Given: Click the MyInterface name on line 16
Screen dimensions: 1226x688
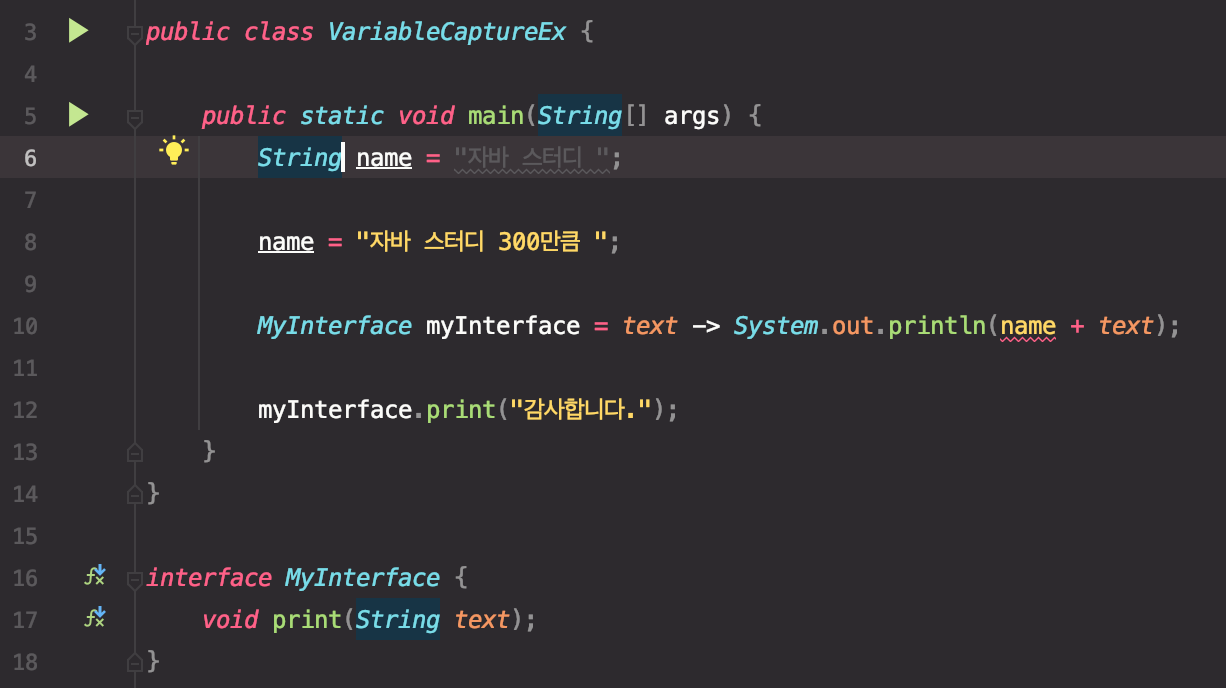Looking at the screenshot, I should click(x=362, y=578).
